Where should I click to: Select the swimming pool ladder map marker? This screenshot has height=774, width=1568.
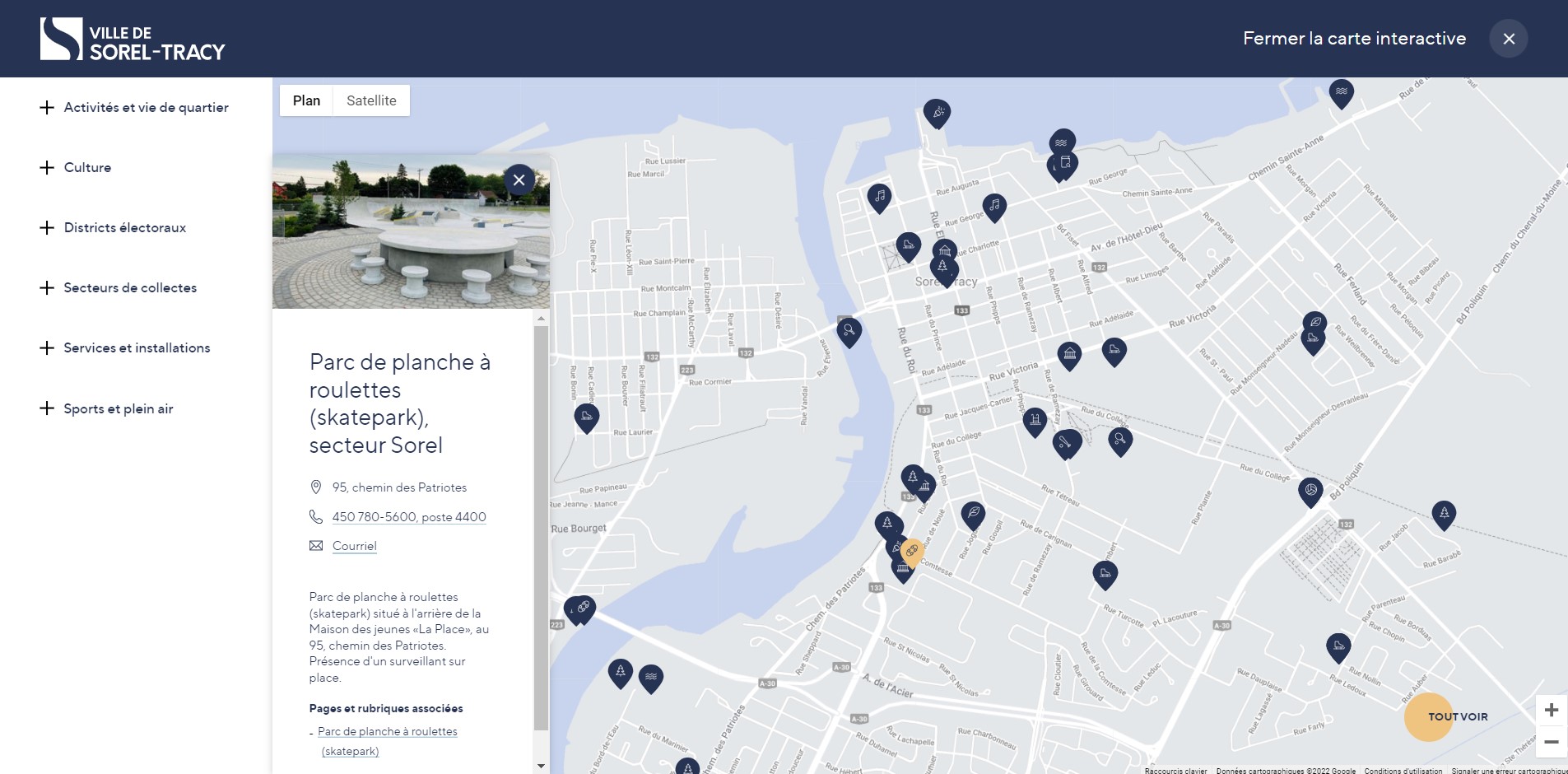click(1035, 421)
